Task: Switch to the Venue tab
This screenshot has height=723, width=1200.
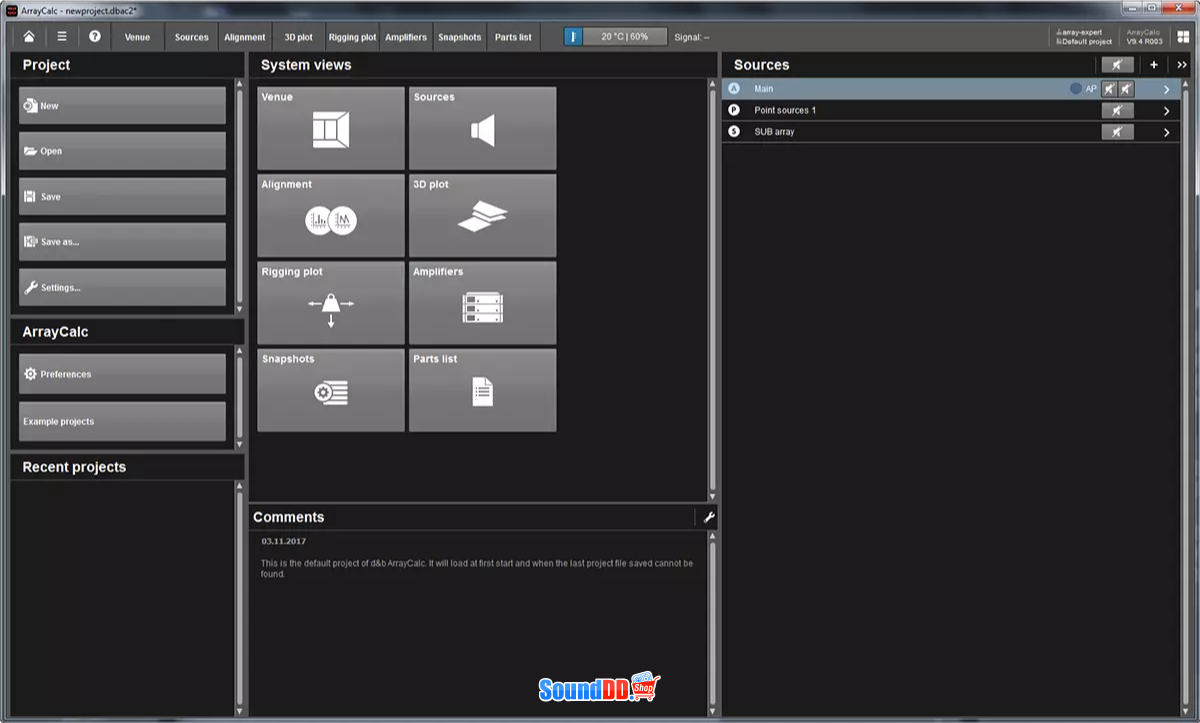Action: click(138, 37)
